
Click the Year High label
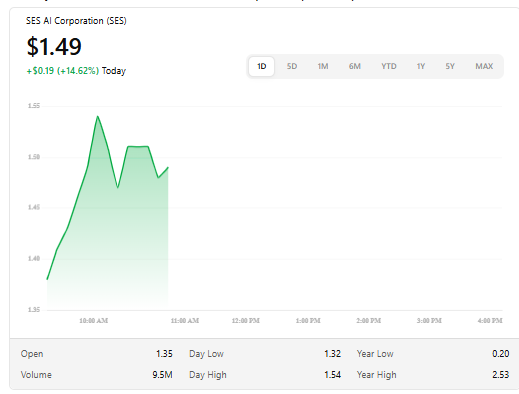coord(376,375)
